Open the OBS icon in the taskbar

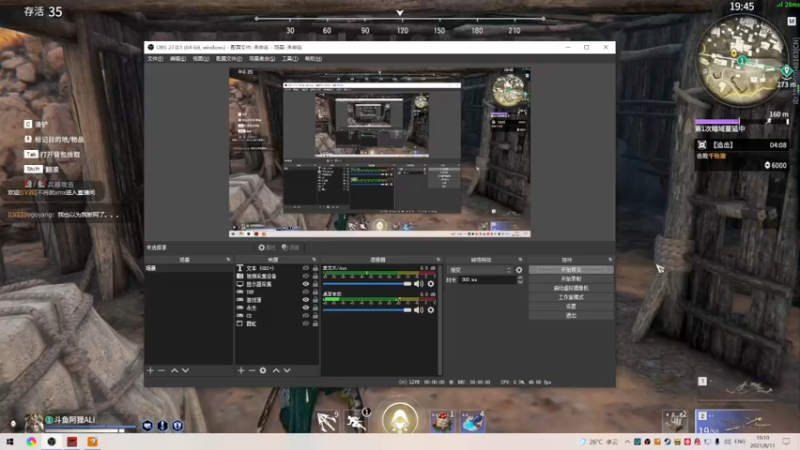click(x=52, y=442)
